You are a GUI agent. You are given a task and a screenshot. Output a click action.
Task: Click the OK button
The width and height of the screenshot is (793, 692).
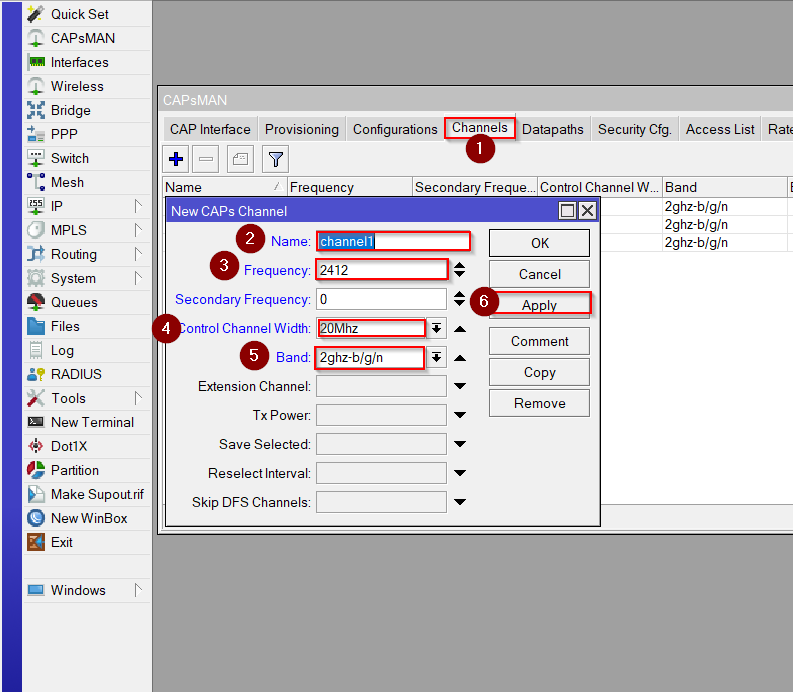pyautogui.click(x=539, y=243)
